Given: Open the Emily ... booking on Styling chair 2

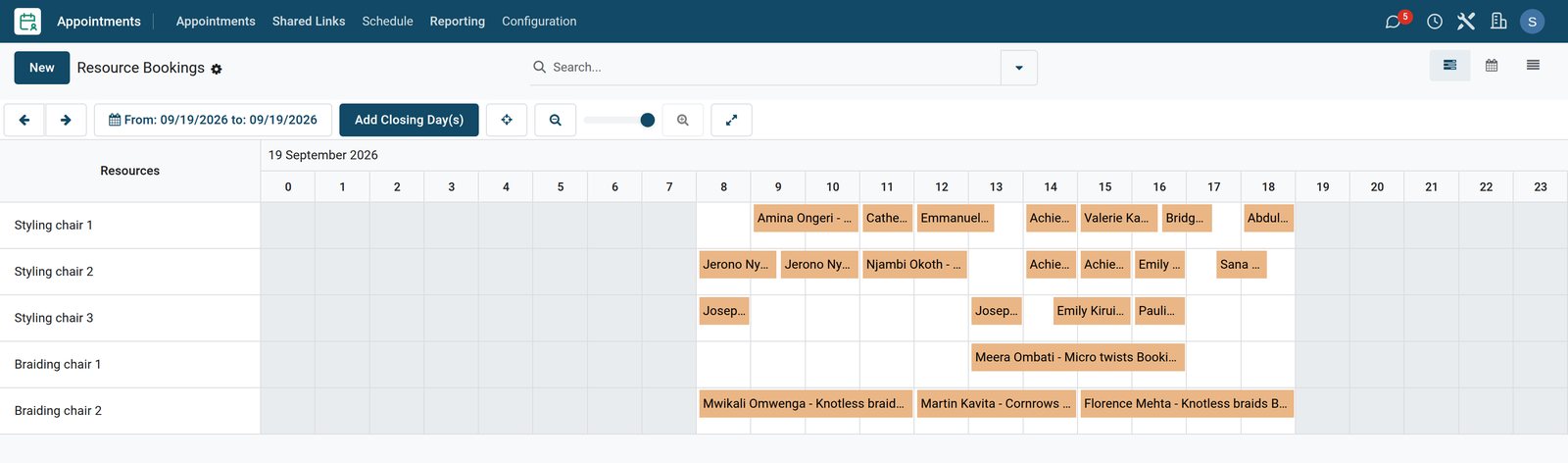Looking at the screenshot, I should pyautogui.click(x=1159, y=264).
